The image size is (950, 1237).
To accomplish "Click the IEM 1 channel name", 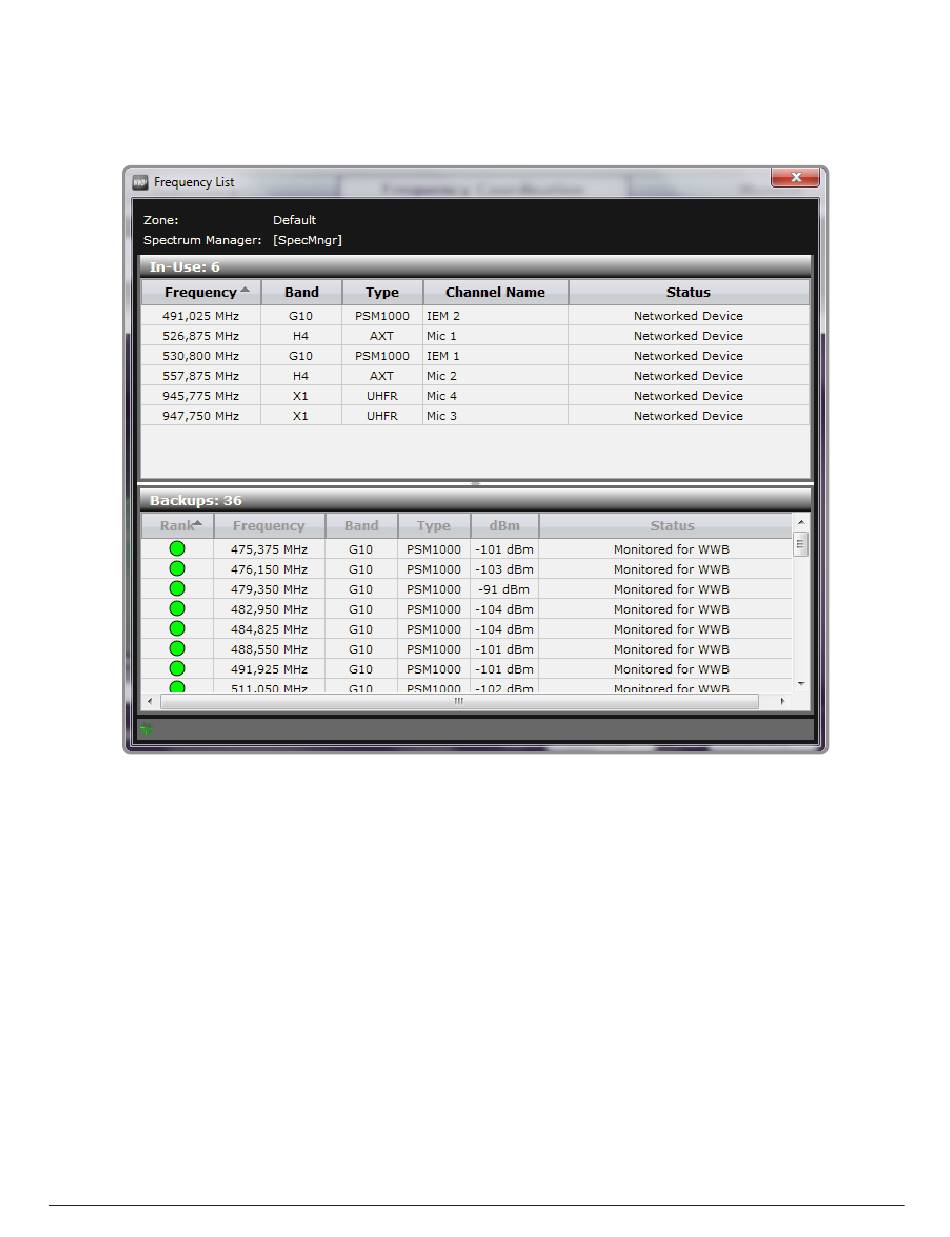I will tap(443, 356).
